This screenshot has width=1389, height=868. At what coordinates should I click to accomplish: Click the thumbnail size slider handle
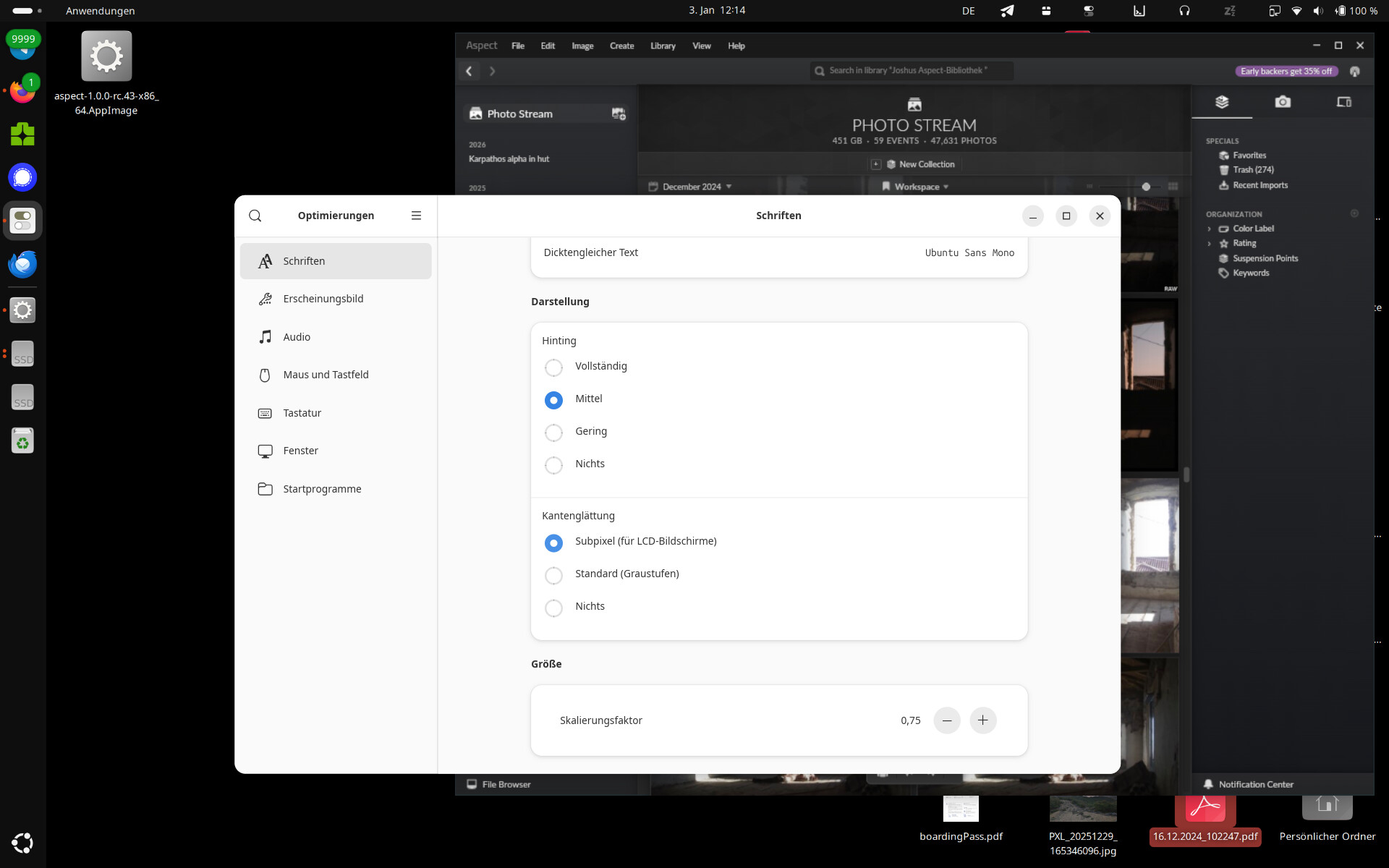point(1146,187)
